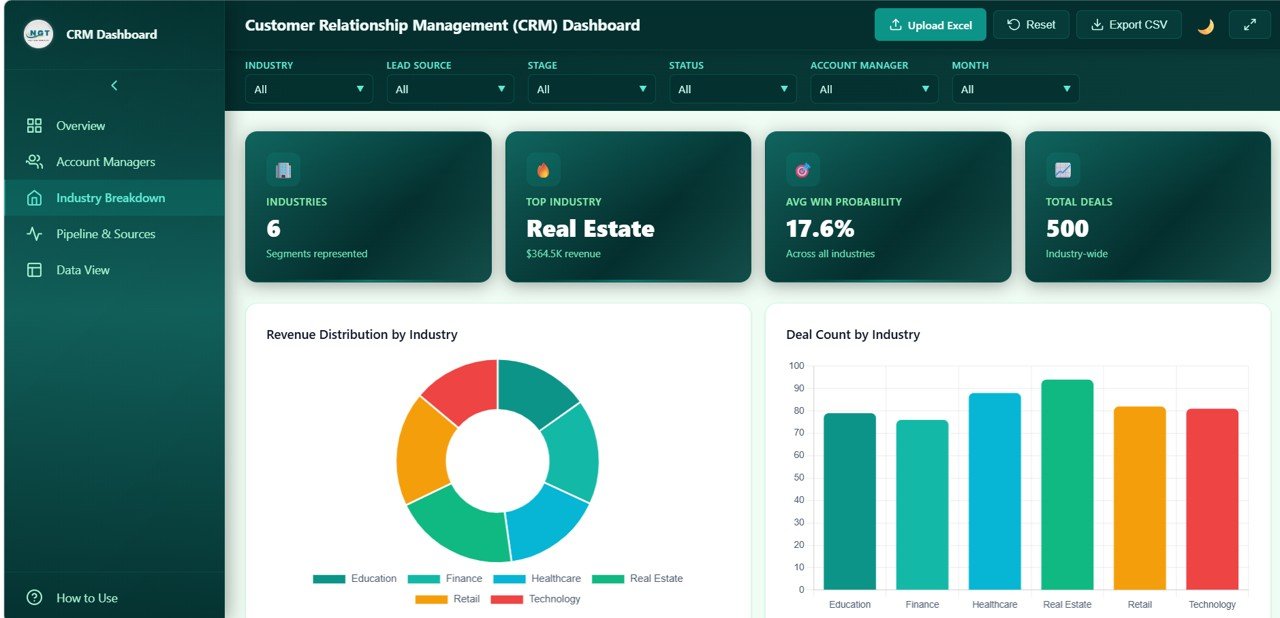Export data using the Export CSV button
Screen dimensions: 1280x618
pos(1128,24)
